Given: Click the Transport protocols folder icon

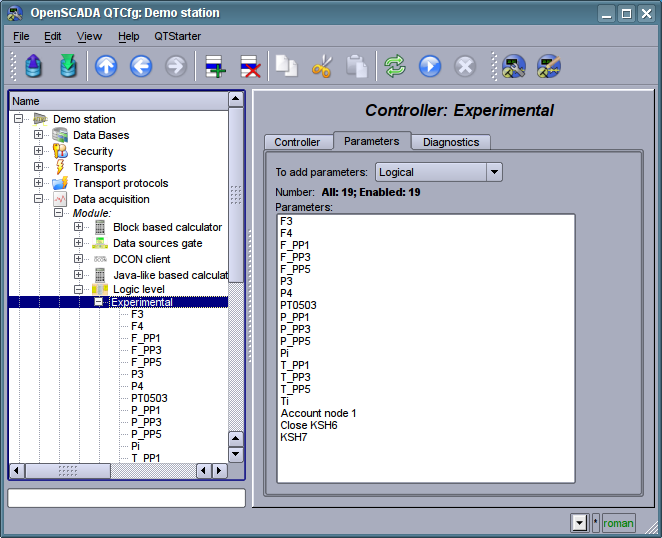Looking at the screenshot, I should 60,183.
